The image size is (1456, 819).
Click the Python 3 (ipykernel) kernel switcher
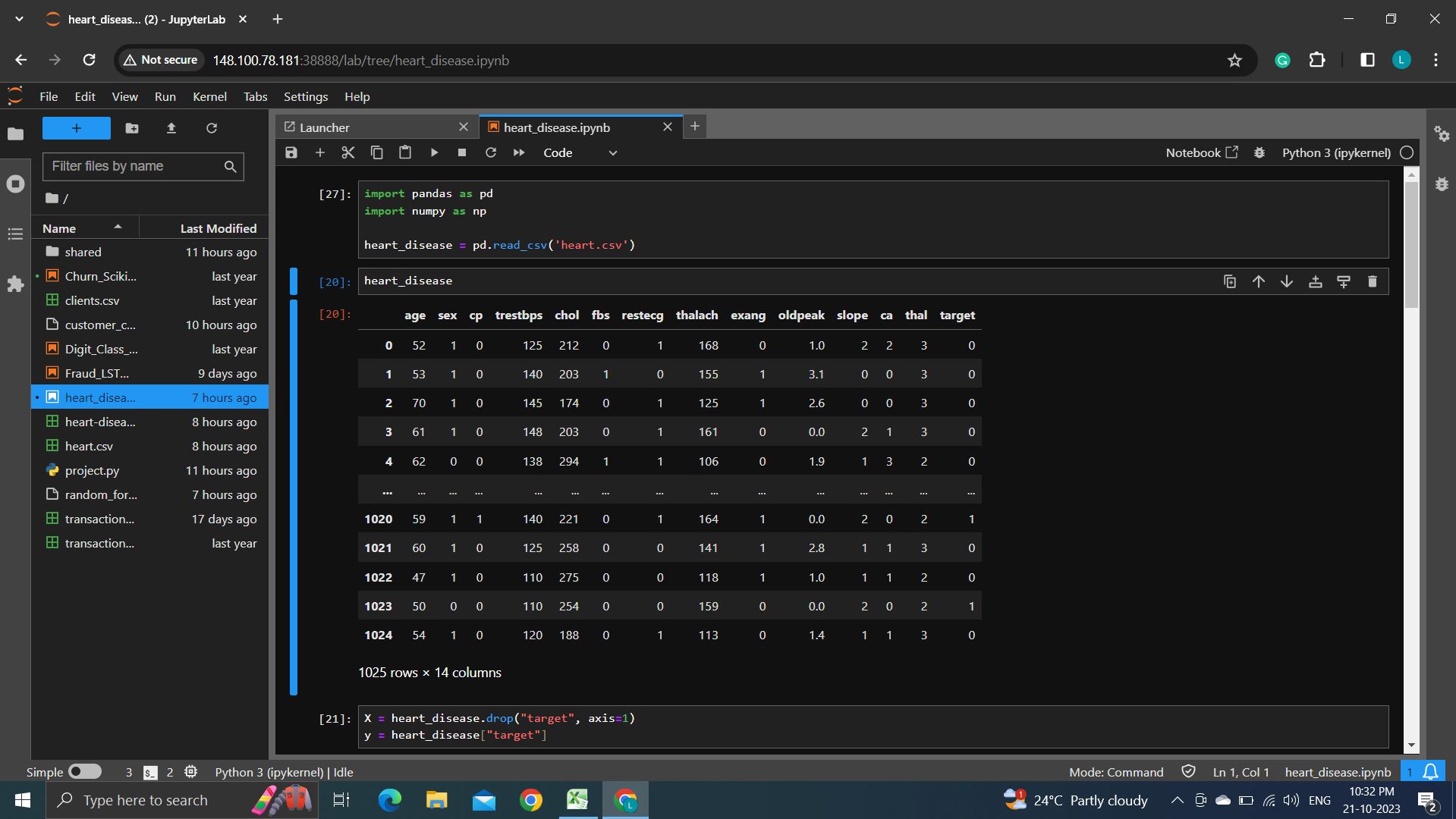click(x=1336, y=152)
